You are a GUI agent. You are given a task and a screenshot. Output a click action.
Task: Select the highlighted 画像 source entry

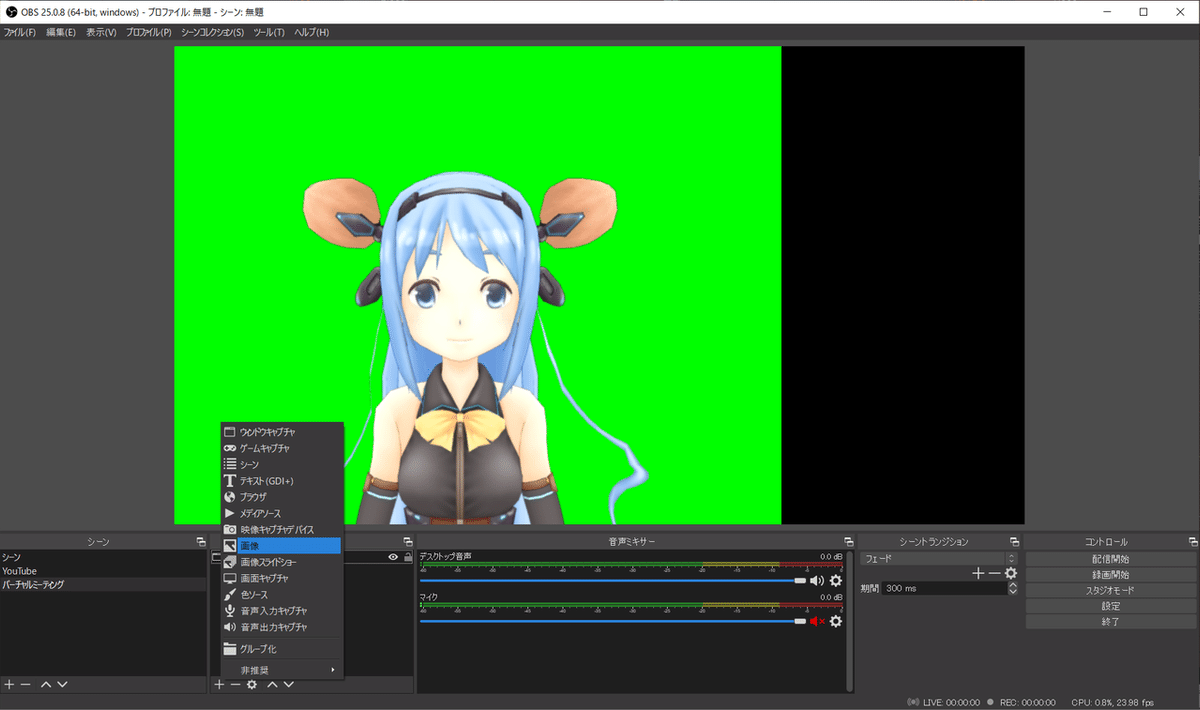pos(281,546)
